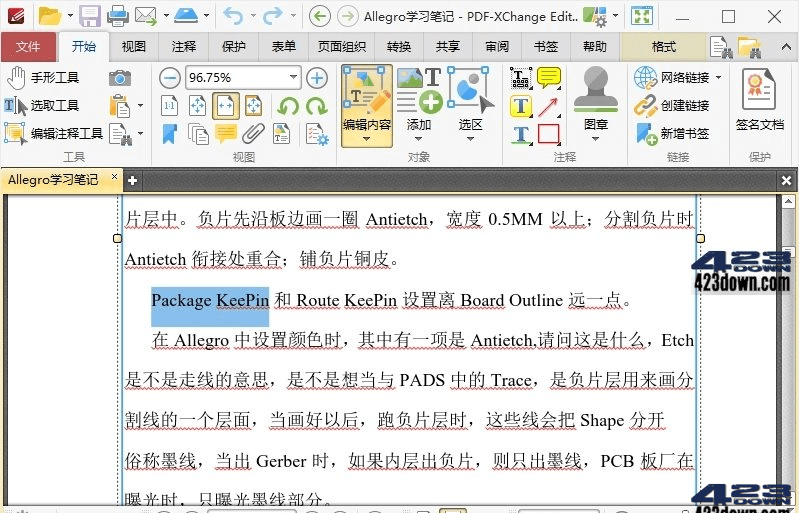Select the typewriter text tool
799x513 pixels.
click(x=520, y=78)
